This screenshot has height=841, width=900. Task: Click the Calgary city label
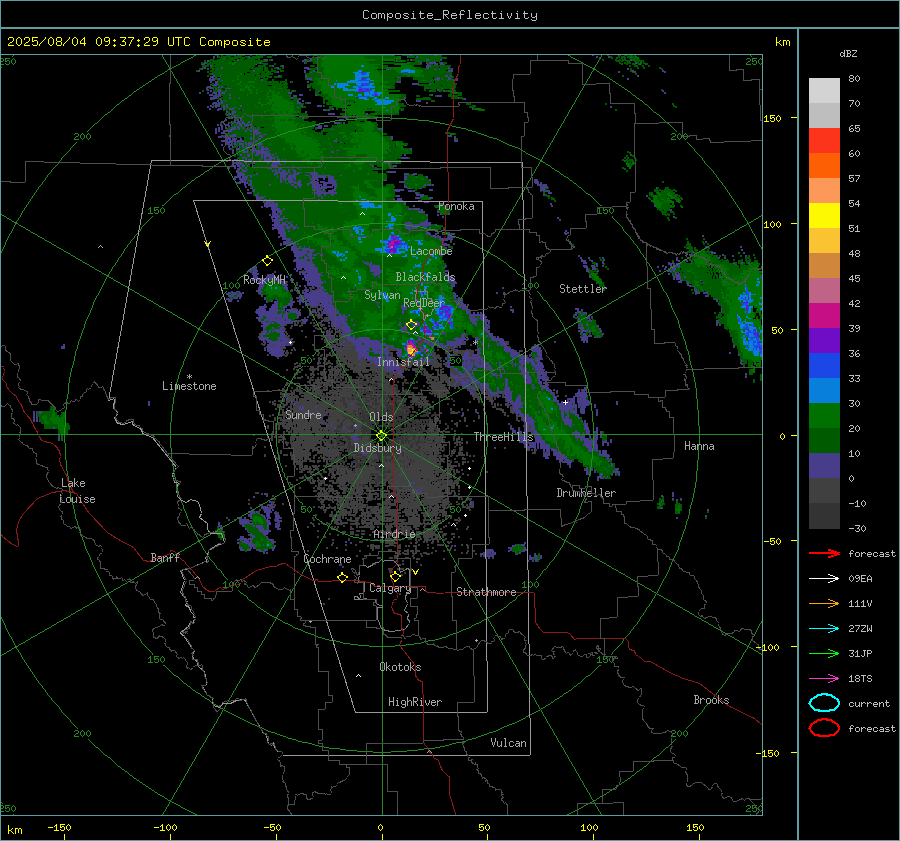coord(390,588)
